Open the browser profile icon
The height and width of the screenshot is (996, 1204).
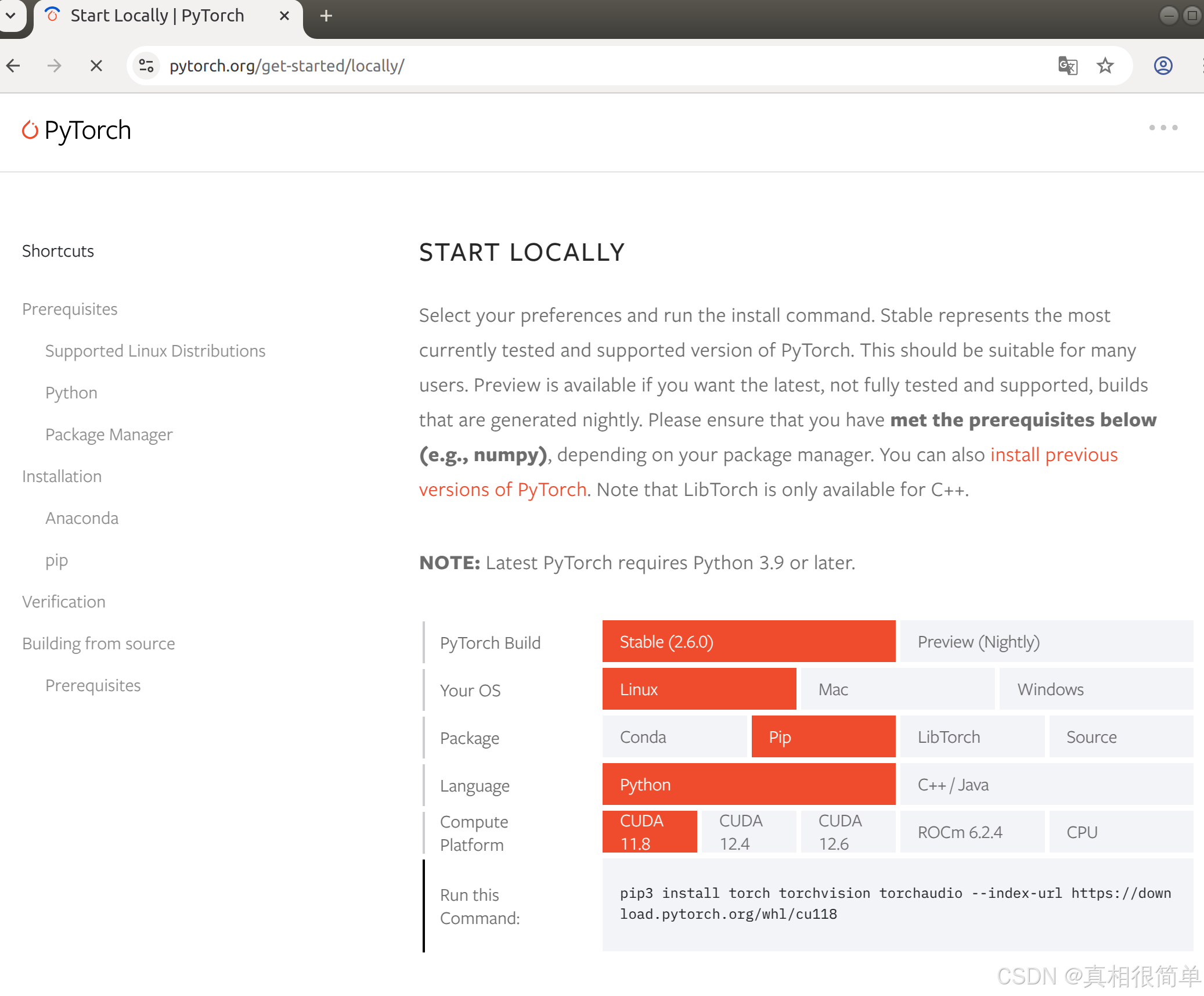[x=1163, y=66]
